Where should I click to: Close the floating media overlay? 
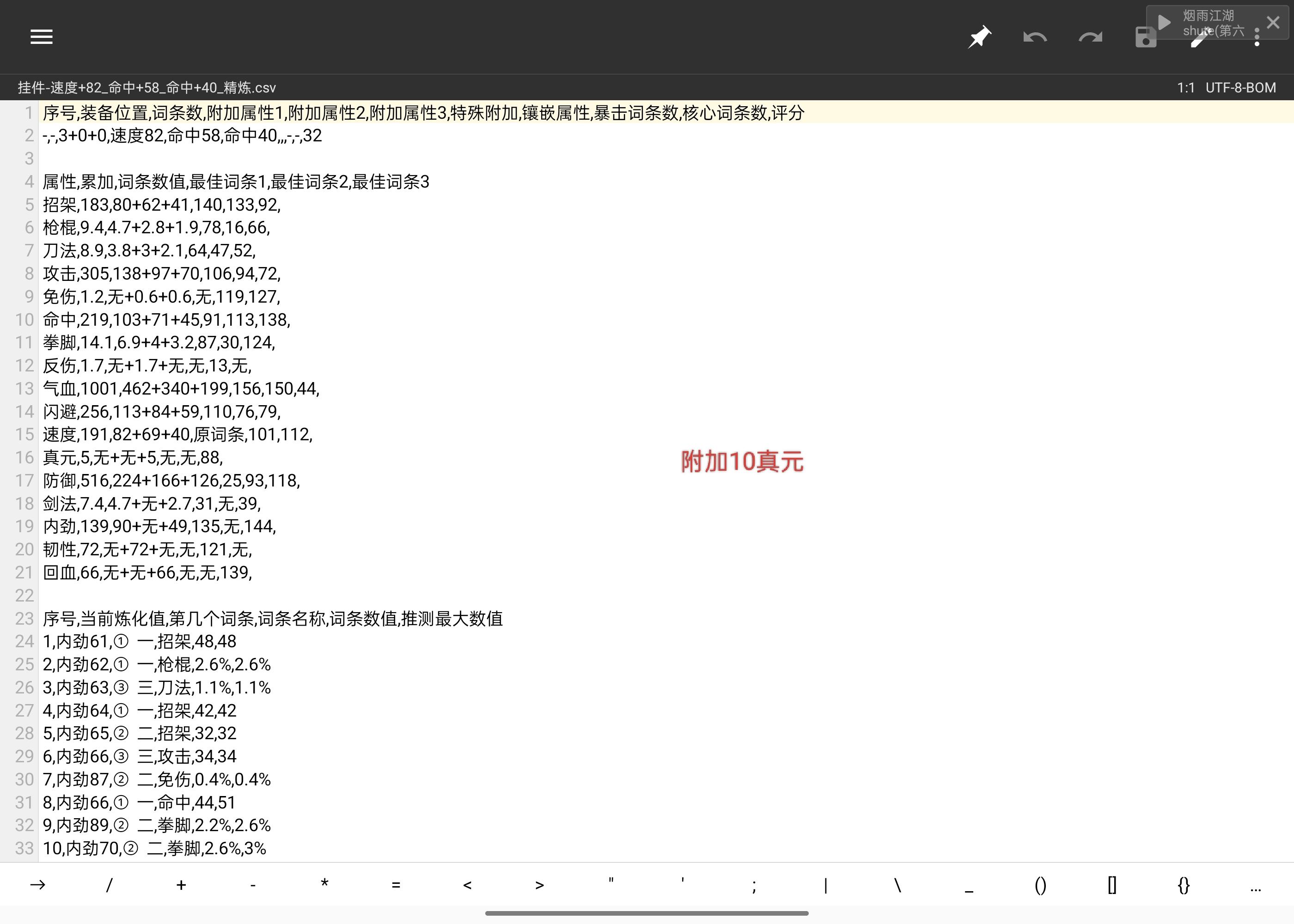pyautogui.click(x=1273, y=23)
